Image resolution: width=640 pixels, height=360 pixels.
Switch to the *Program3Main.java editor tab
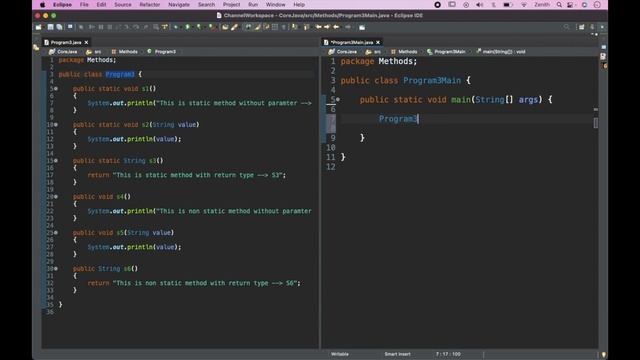351,42
